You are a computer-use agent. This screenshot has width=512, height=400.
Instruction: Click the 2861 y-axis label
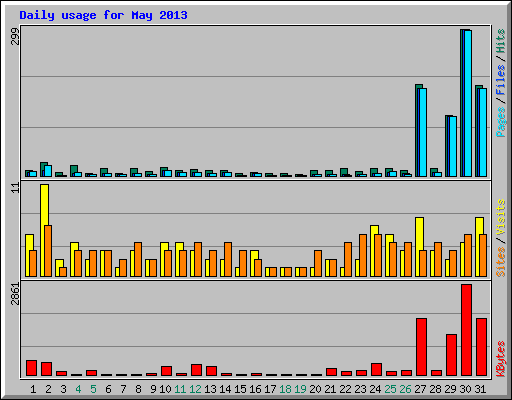tap(15, 293)
